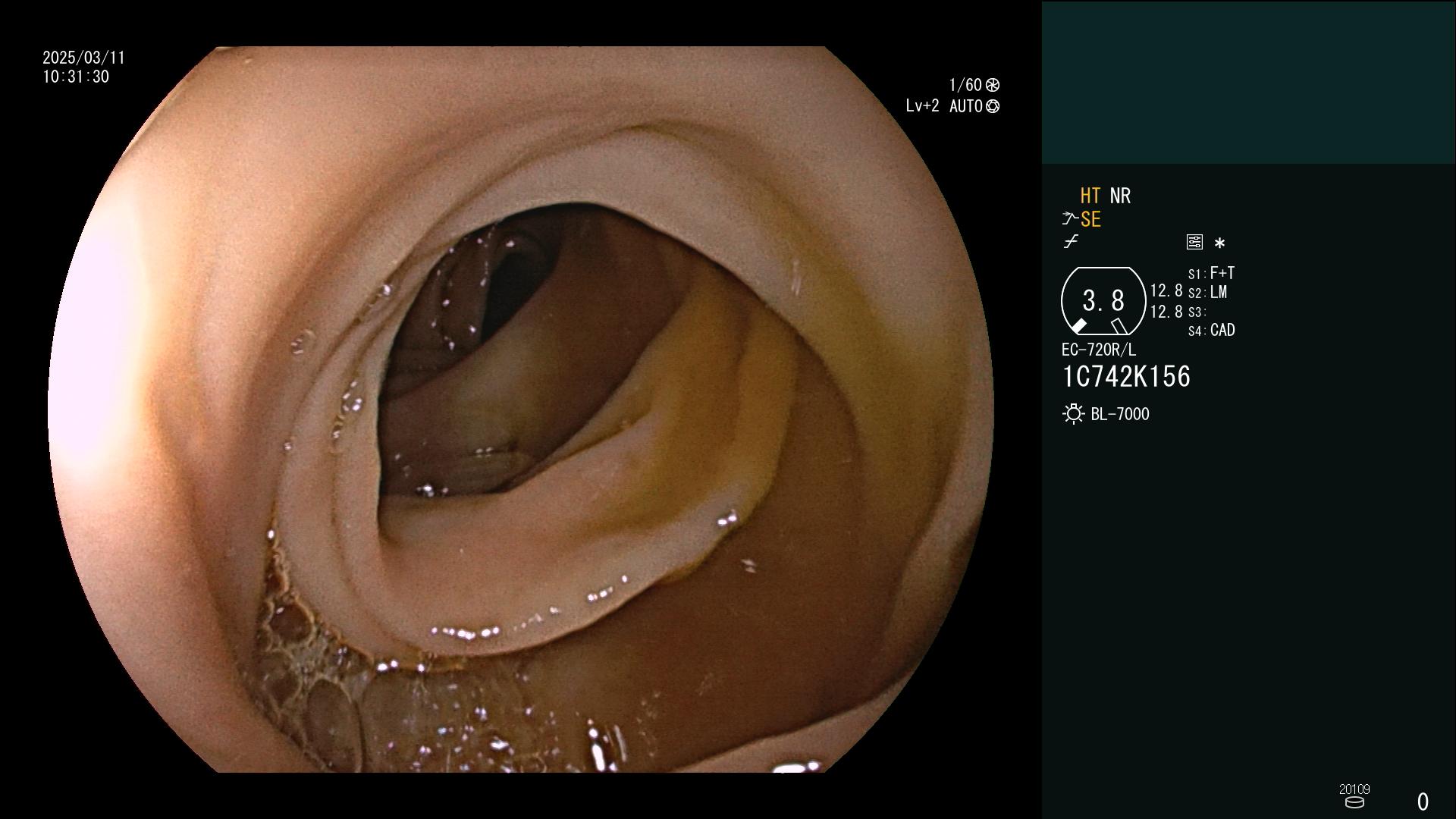Click the remaining storage count 20109

1354,789
